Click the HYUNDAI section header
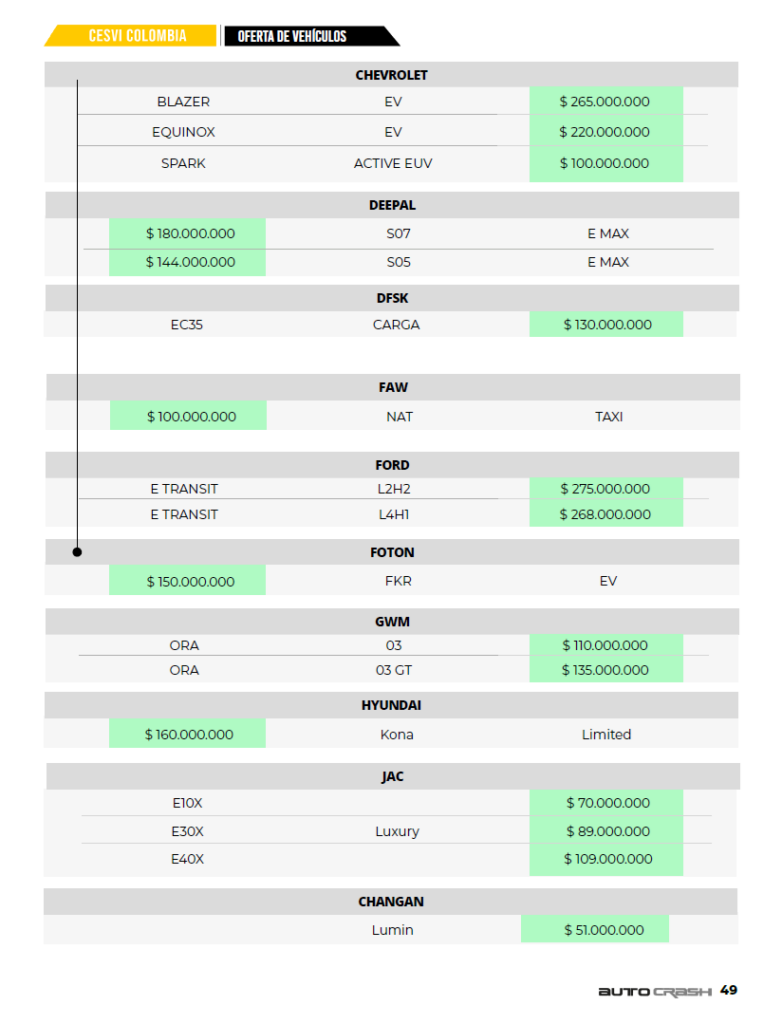Screen dimensions: 782x1024 [391, 705]
